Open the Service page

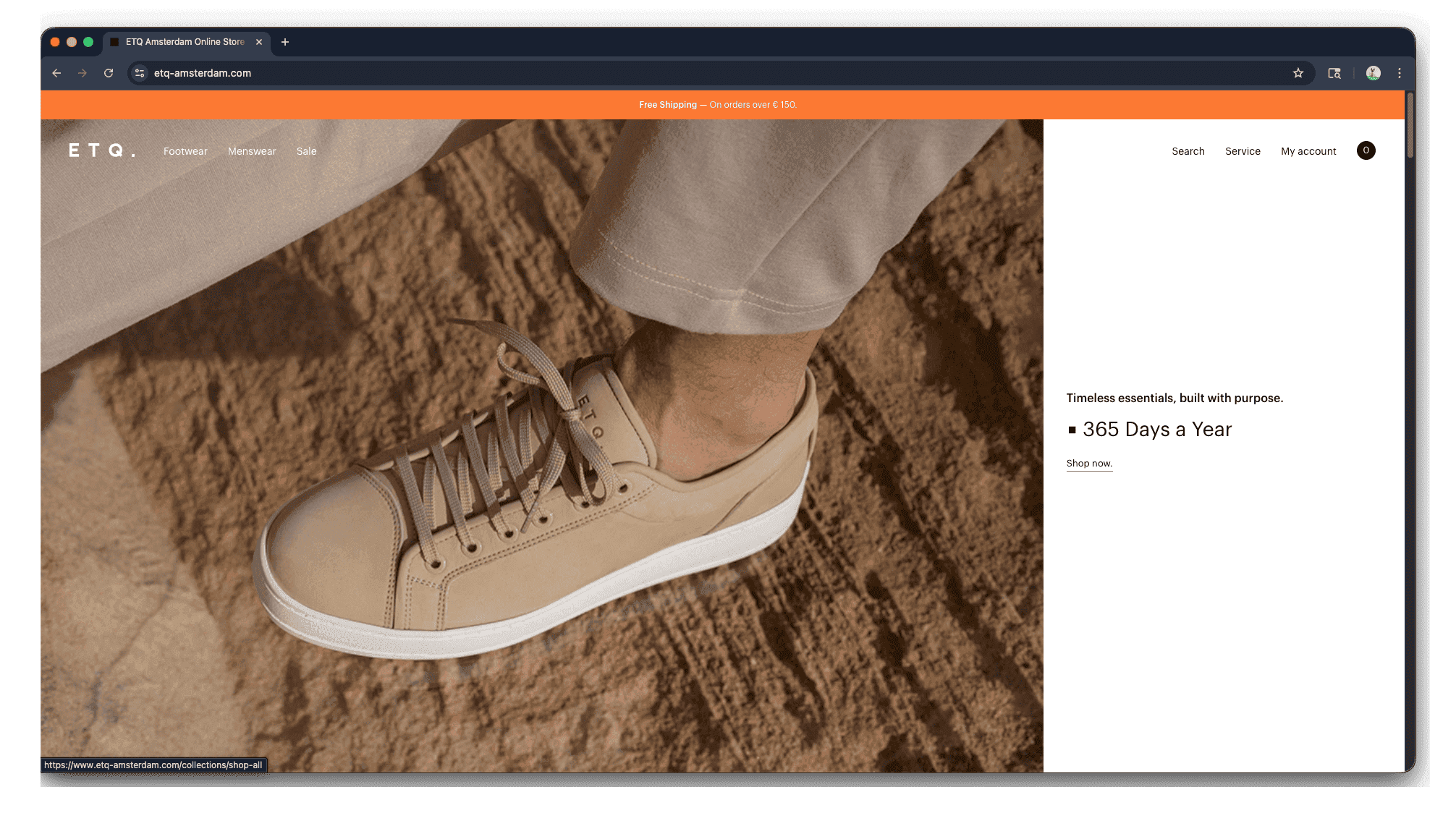click(1243, 151)
